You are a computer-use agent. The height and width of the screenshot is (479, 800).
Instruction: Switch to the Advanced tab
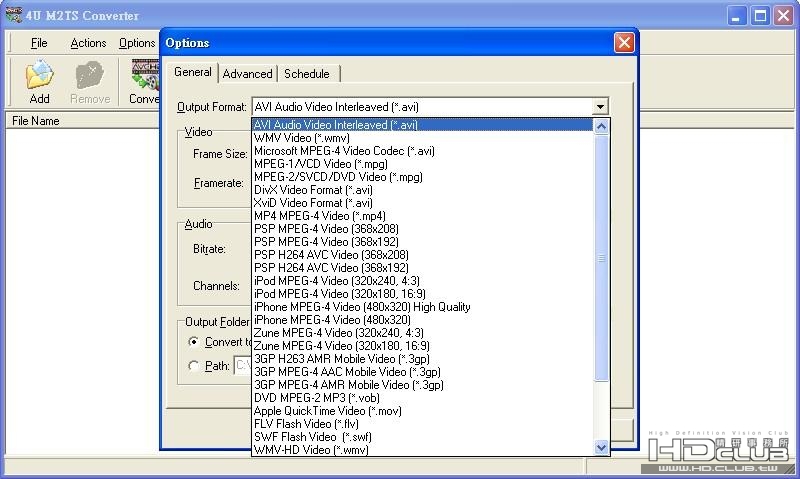(247, 74)
